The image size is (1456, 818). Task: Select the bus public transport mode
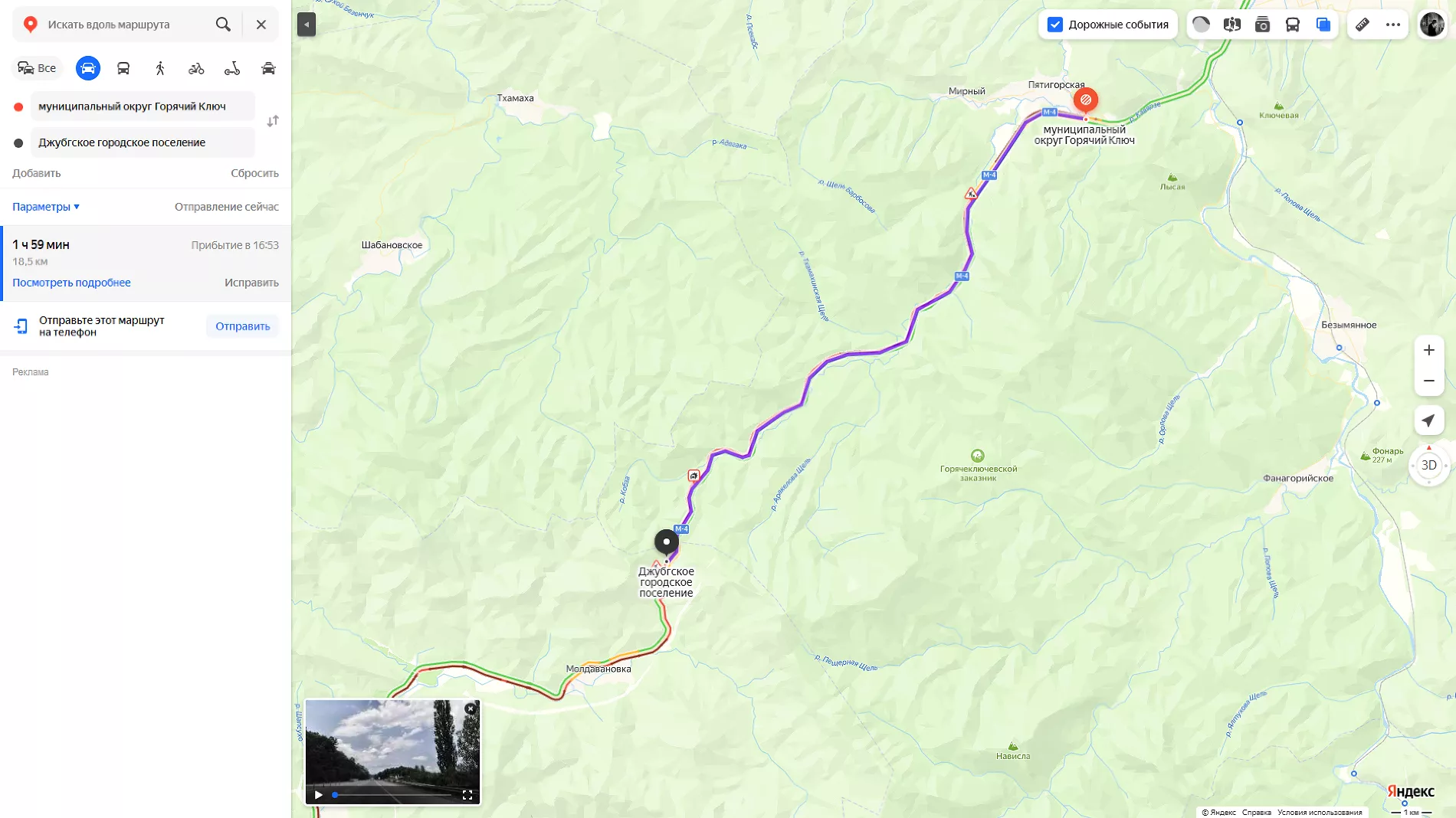point(123,68)
